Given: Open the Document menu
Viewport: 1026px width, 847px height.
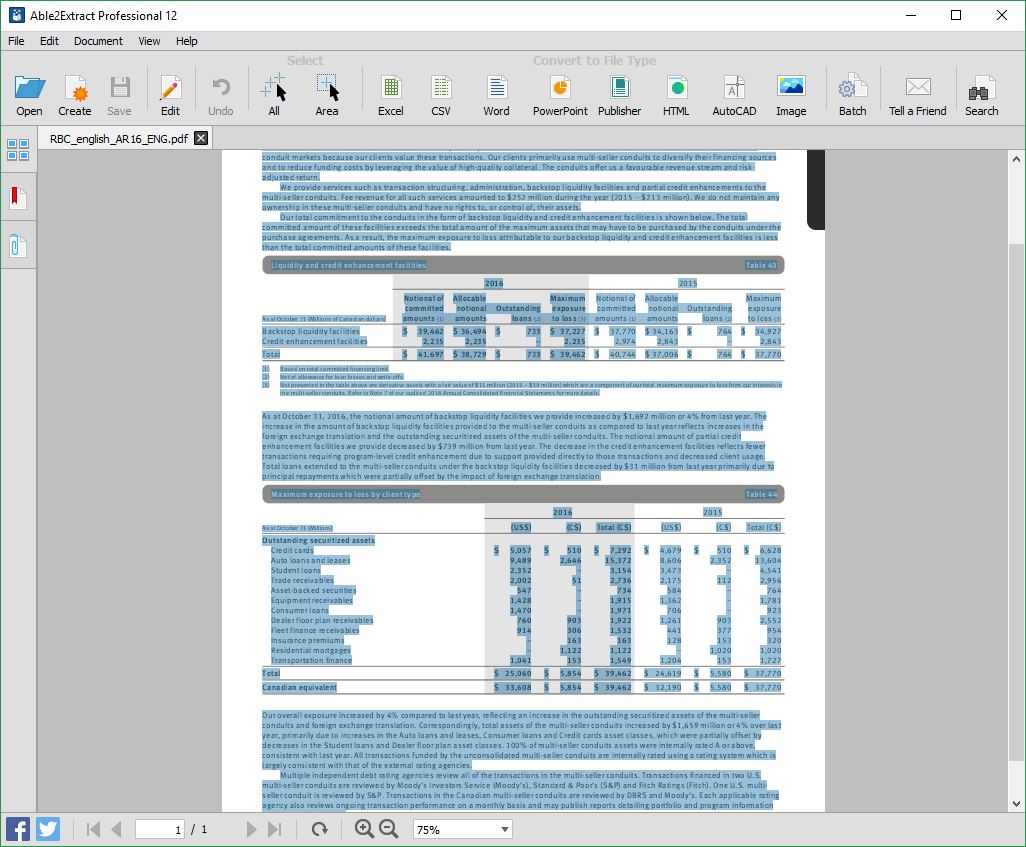Looking at the screenshot, I should pyautogui.click(x=98, y=41).
